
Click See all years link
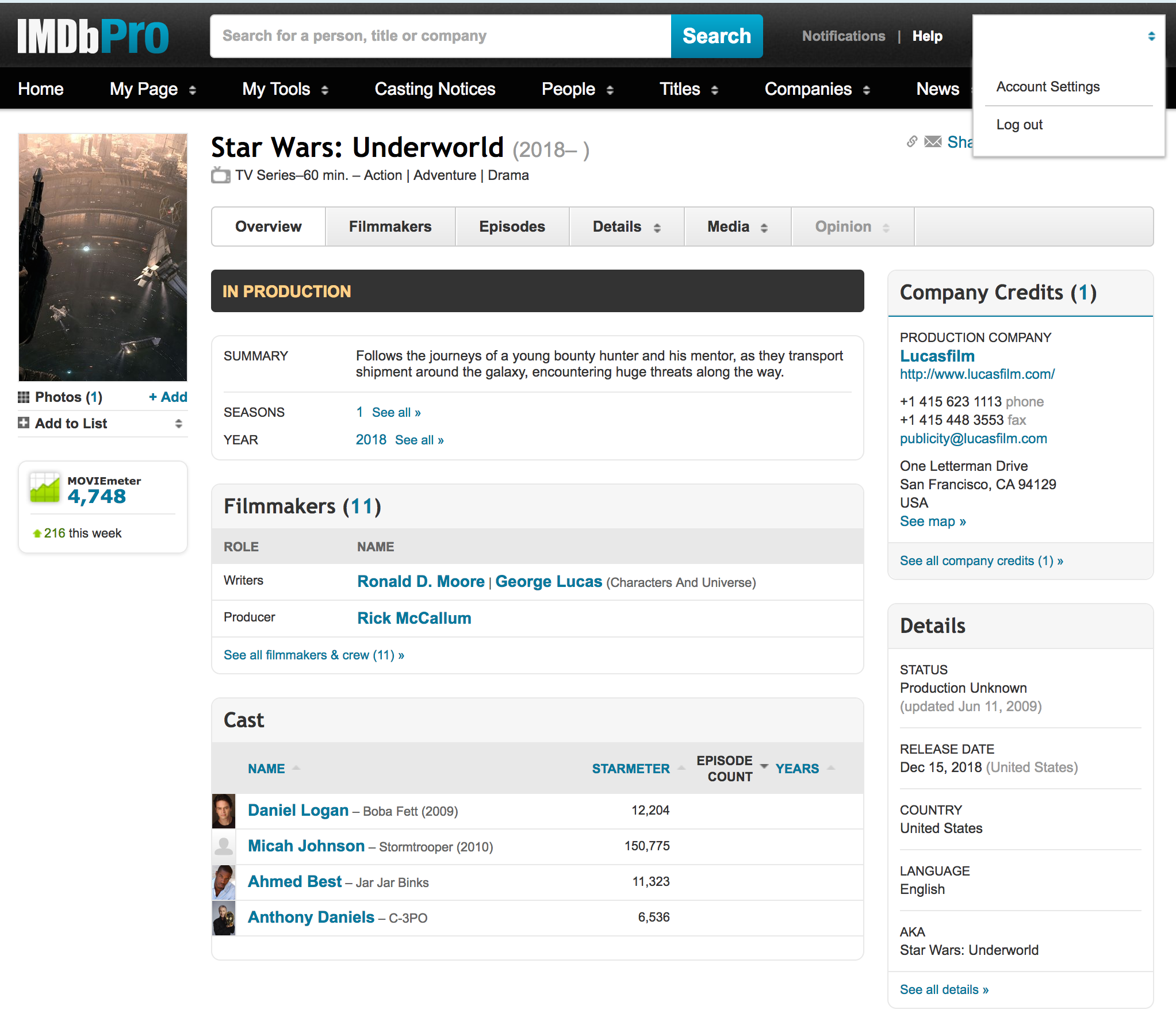pyautogui.click(x=419, y=440)
